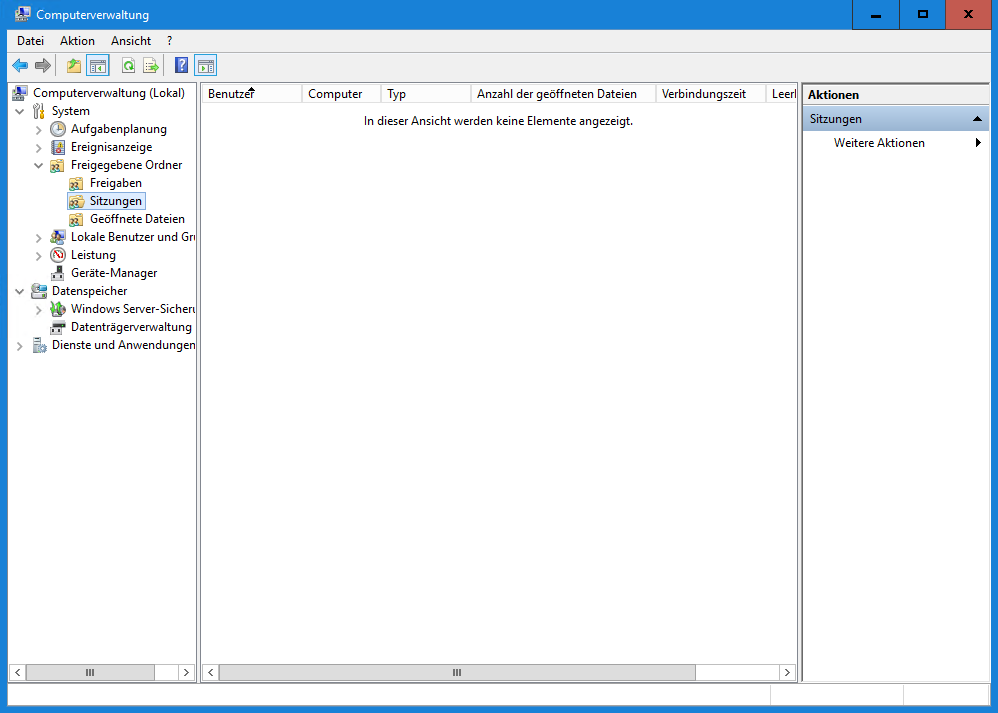Image resolution: width=998 pixels, height=713 pixels.
Task: Sort by the Typ column header
Action: tap(426, 94)
